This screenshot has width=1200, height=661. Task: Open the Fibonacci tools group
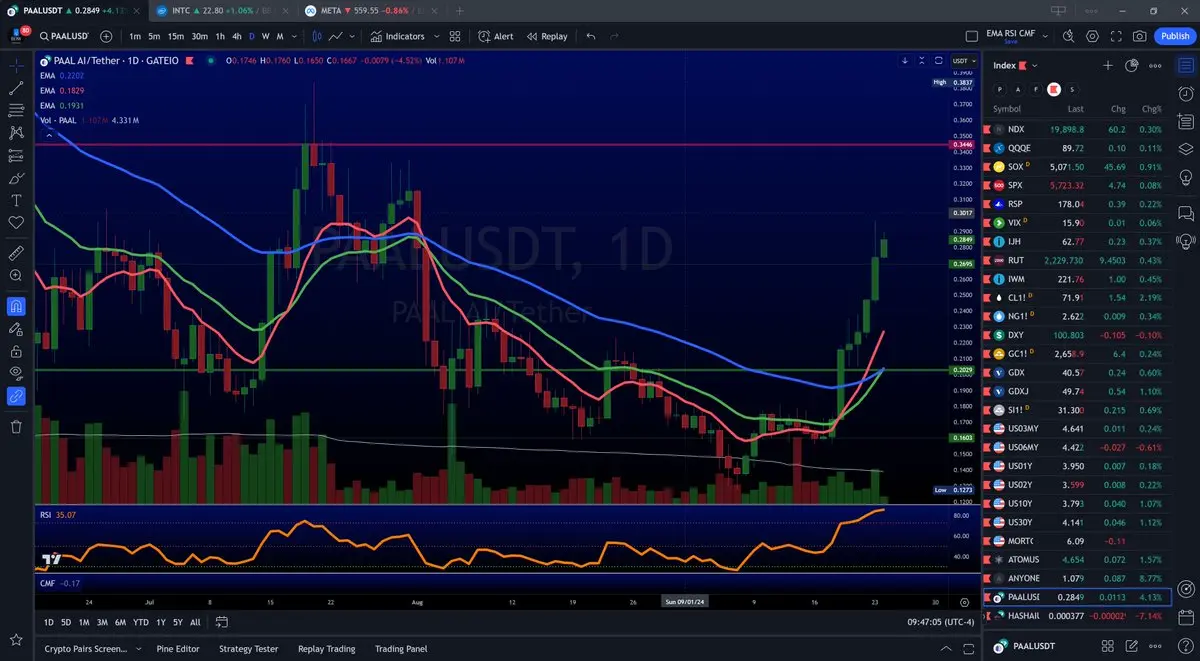coord(16,110)
